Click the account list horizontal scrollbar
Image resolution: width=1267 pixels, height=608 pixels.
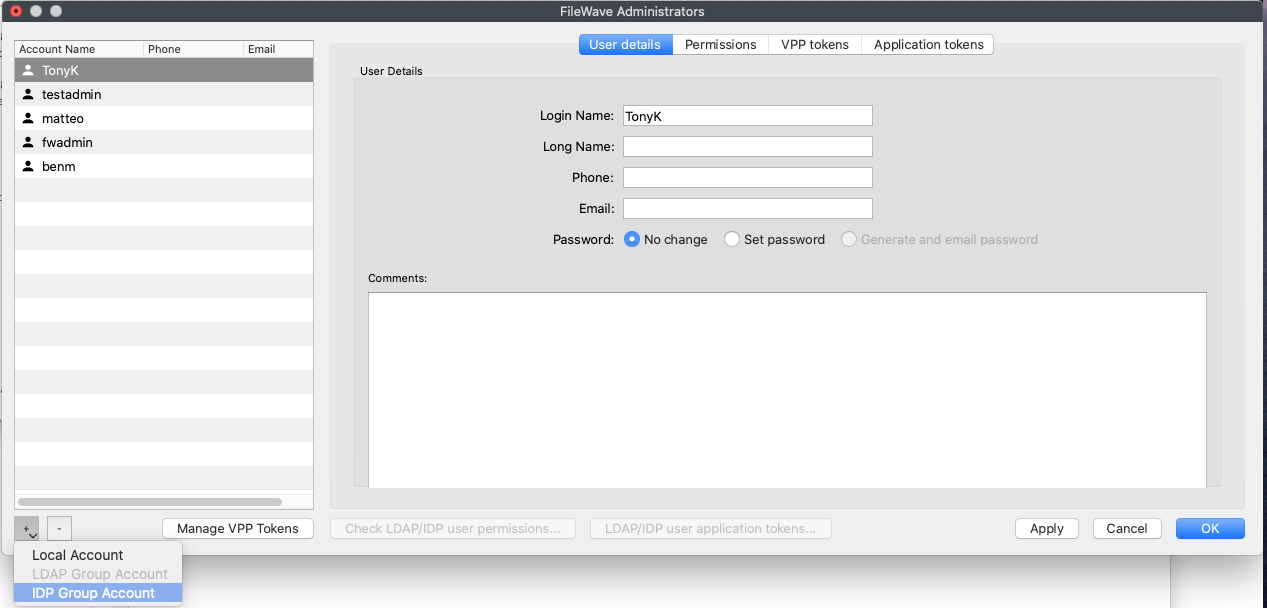click(150, 502)
